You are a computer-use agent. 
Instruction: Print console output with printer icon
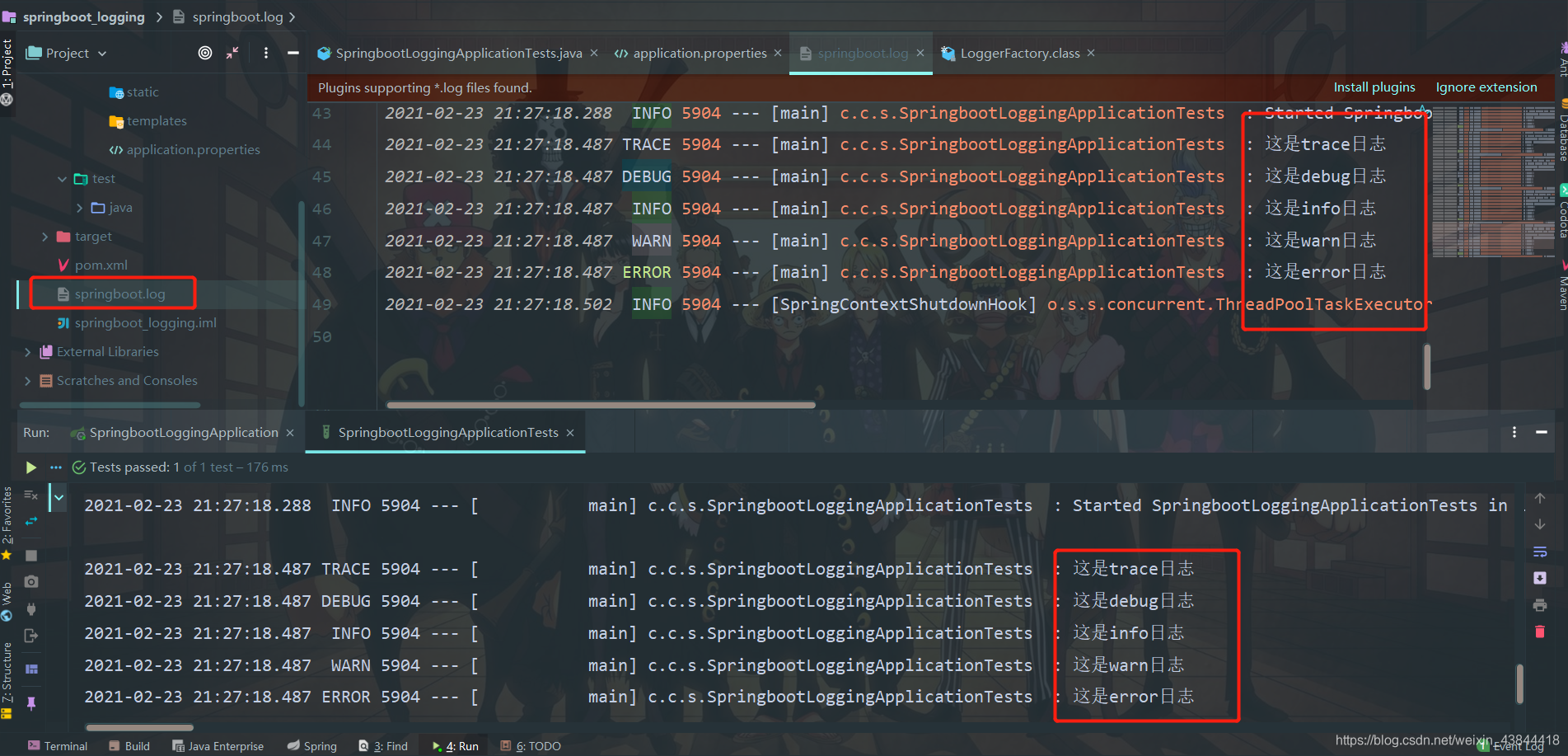[x=1539, y=605]
